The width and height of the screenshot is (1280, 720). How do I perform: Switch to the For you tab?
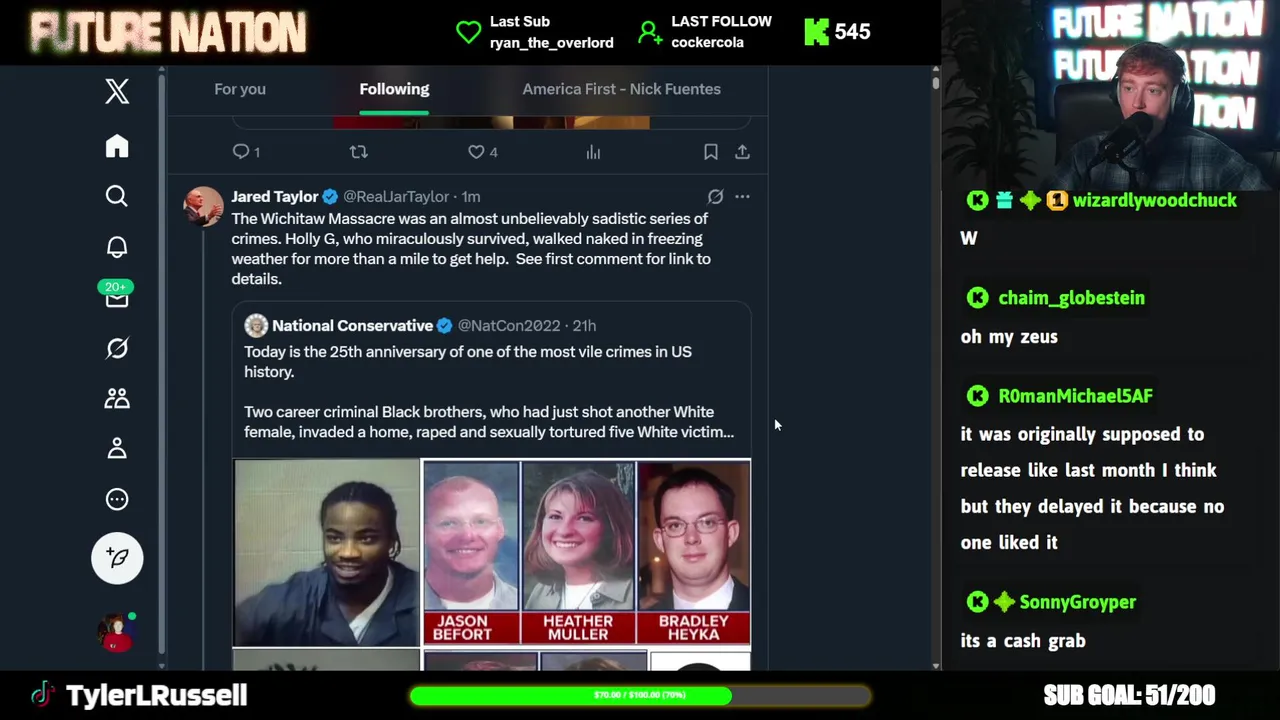[x=240, y=89]
